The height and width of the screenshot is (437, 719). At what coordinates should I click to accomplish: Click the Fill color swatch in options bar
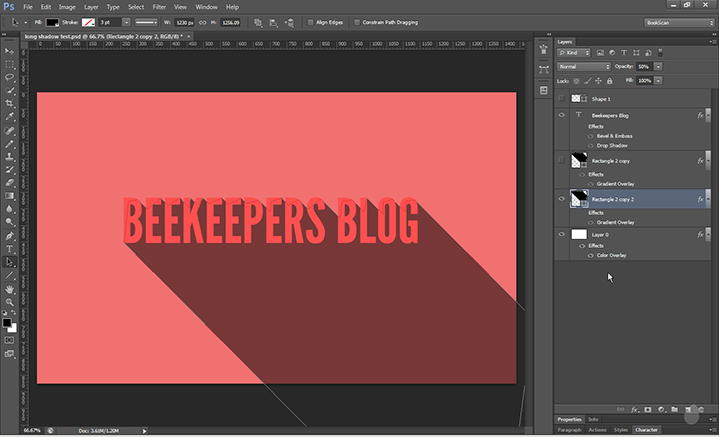(x=52, y=21)
